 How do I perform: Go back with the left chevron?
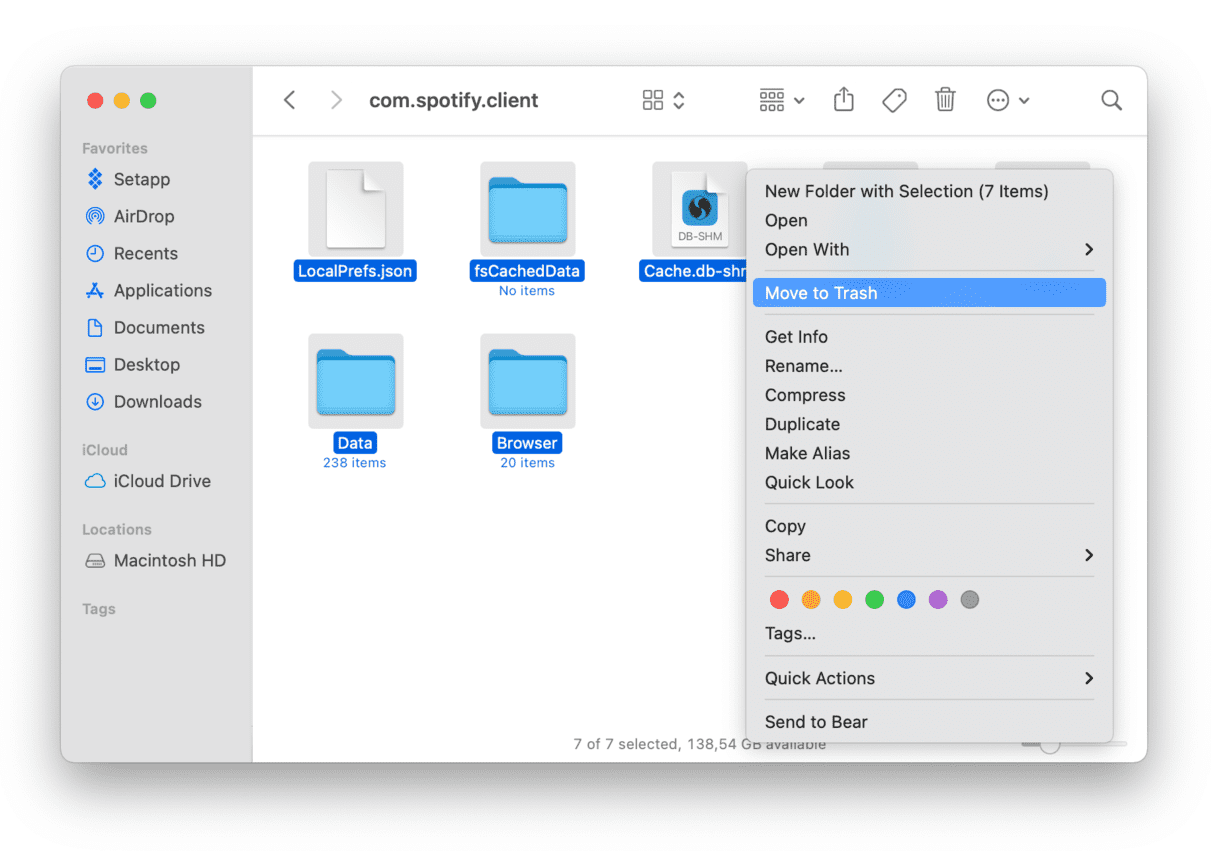coord(290,100)
